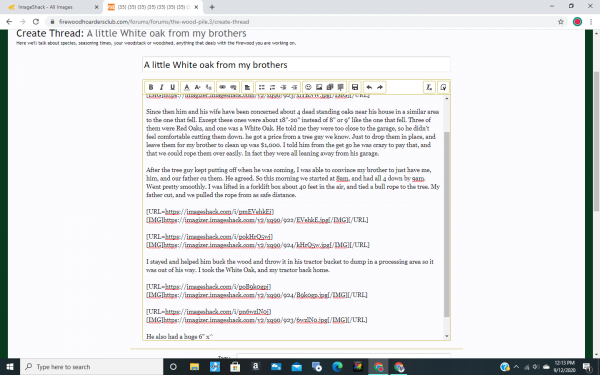Viewport: 600px width, 375px height.
Task: Switch editor to BB code mode
Action: pyautogui.click(x=443, y=87)
